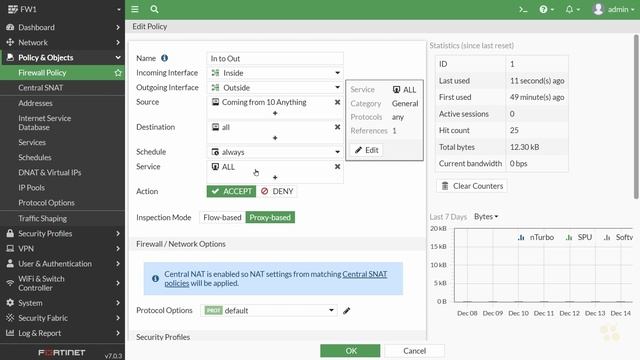Click Cancel to discard changes

point(414,351)
